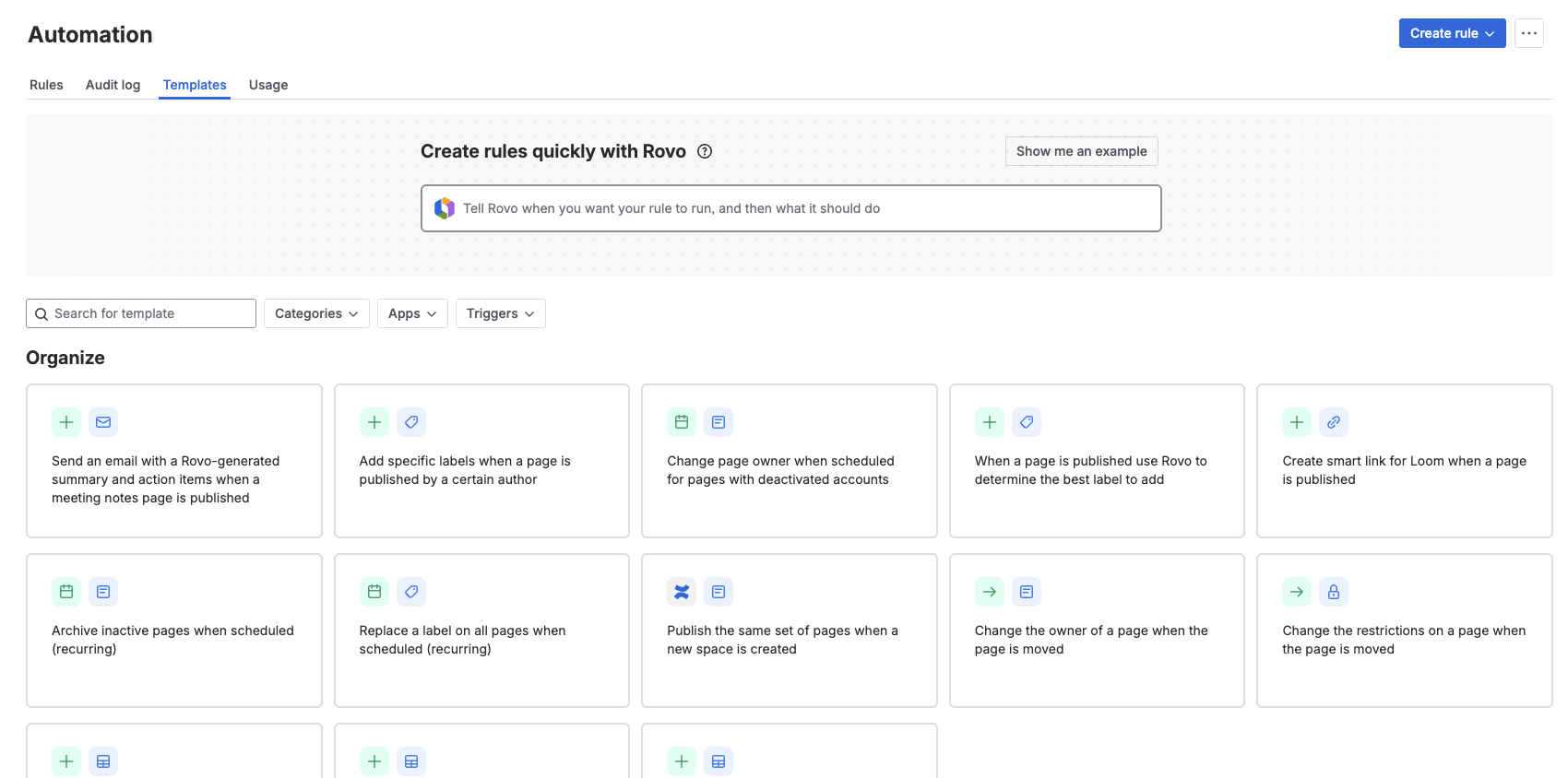The height and width of the screenshot is (778, 1568).
Task: Click the calendar icon on 'Replace a label on all pages' card
Action: (x=374, y=592)
